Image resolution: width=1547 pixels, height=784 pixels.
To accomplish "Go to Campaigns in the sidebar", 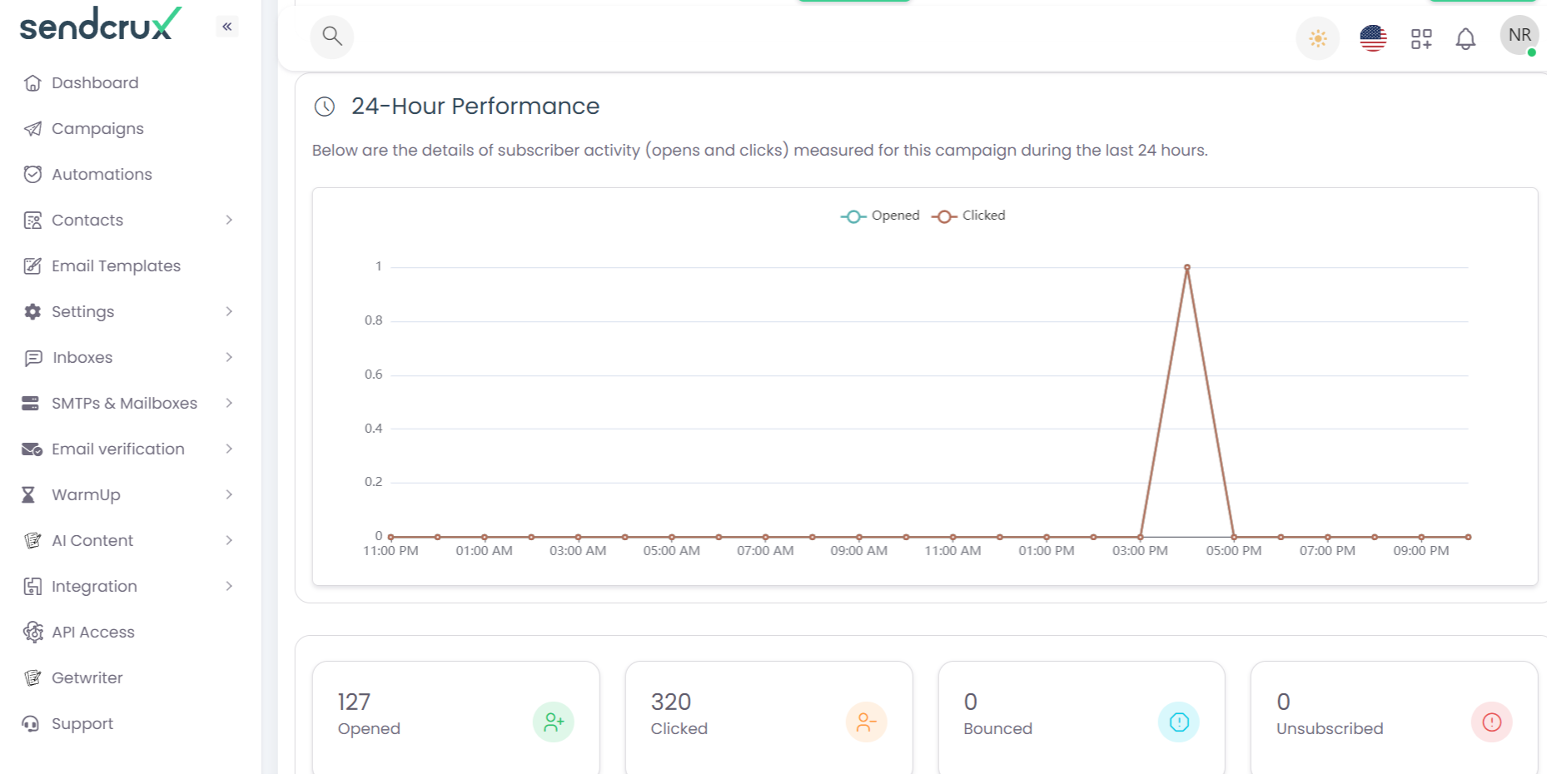I will click(x=97, y=129).
